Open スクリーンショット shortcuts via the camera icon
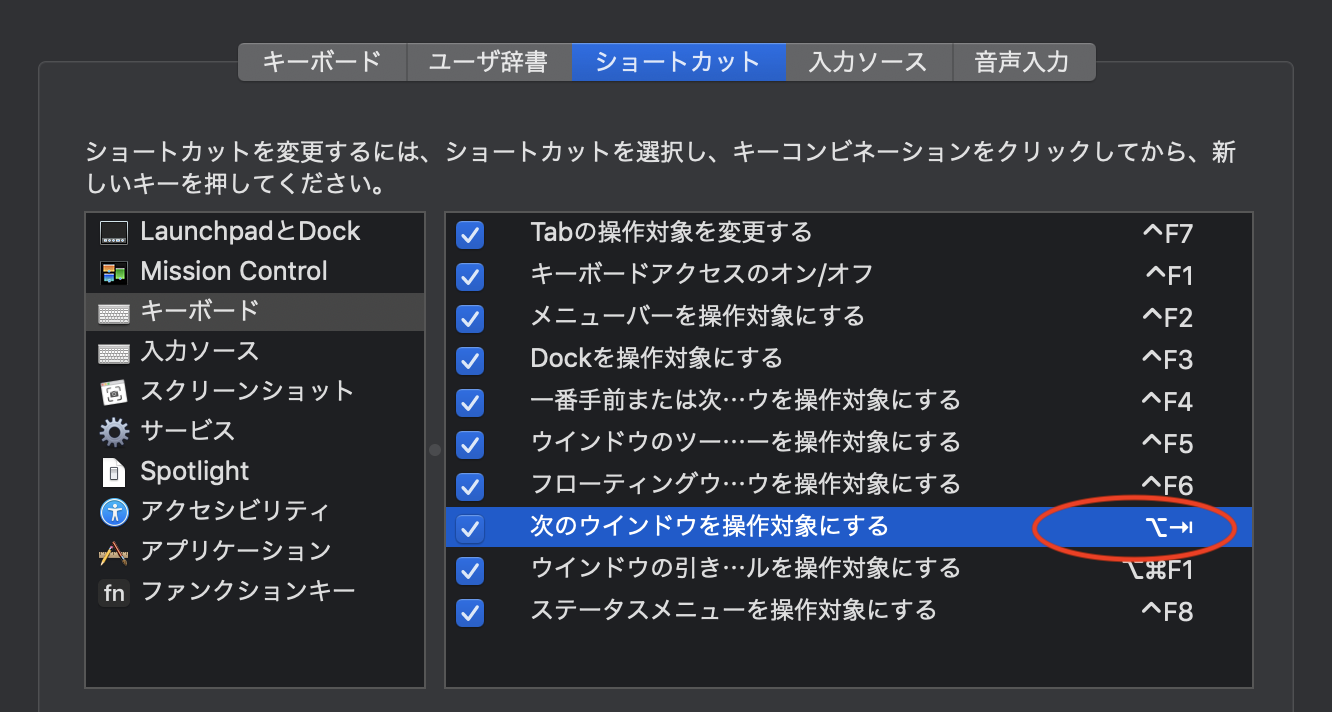 [113, 391]
